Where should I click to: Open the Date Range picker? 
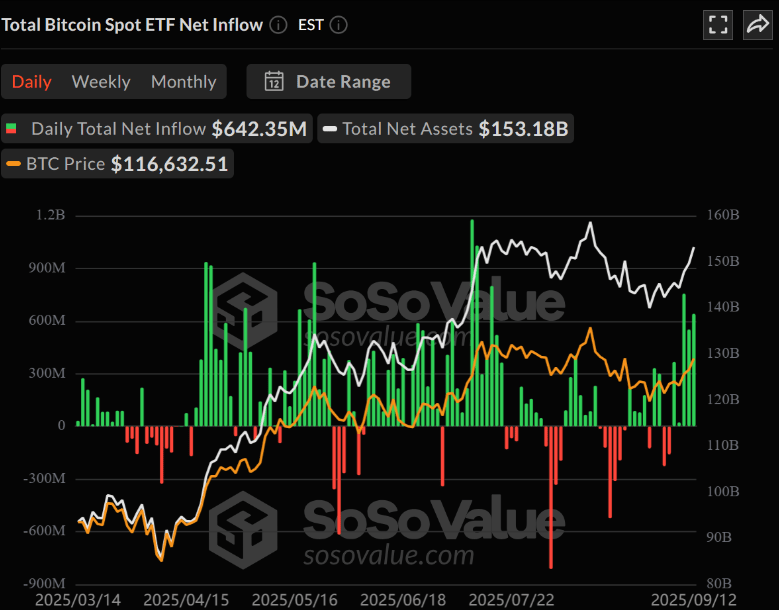[x=329, y=82]
